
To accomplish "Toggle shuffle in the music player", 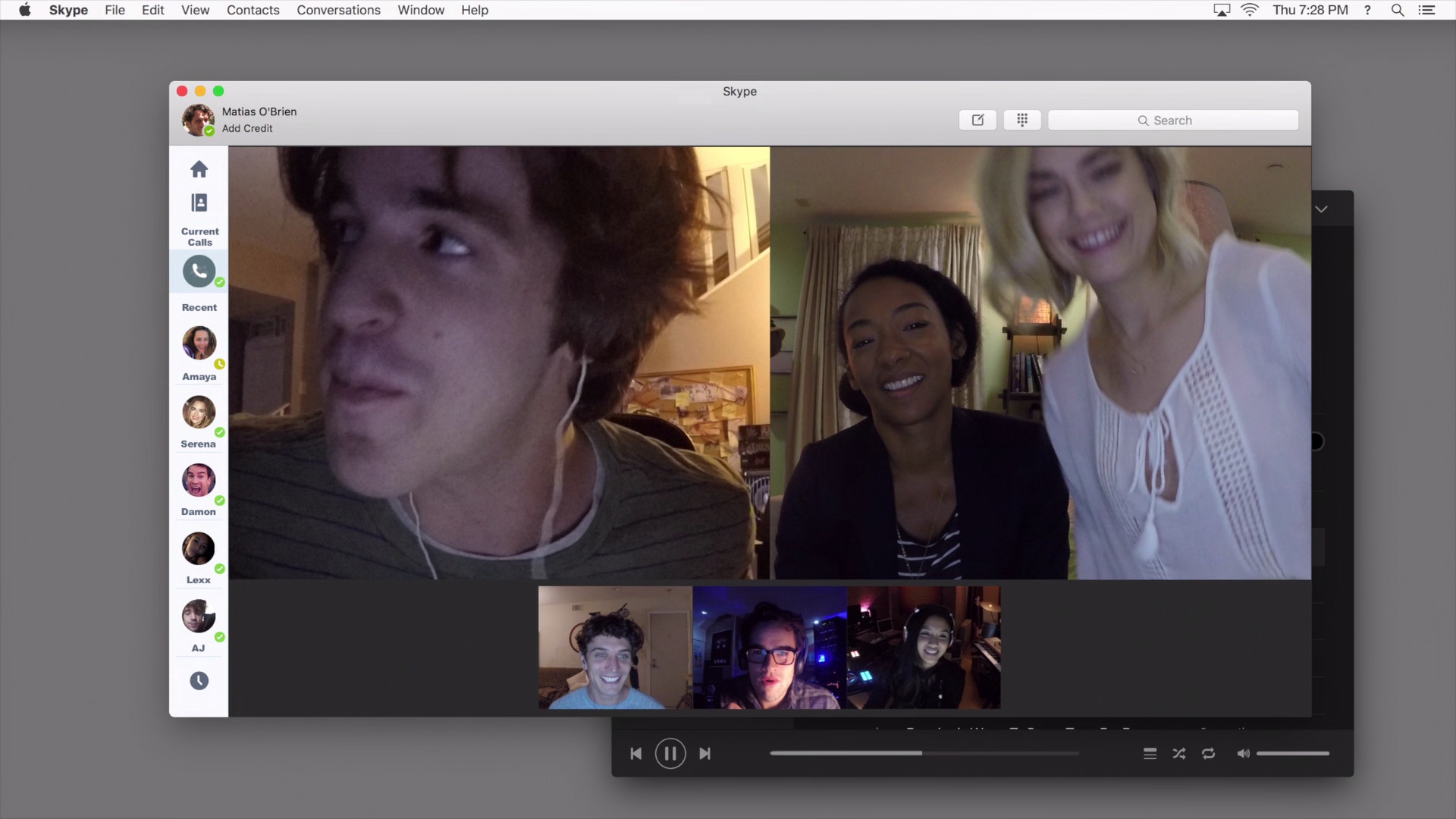I will [x=1178, y=754].
